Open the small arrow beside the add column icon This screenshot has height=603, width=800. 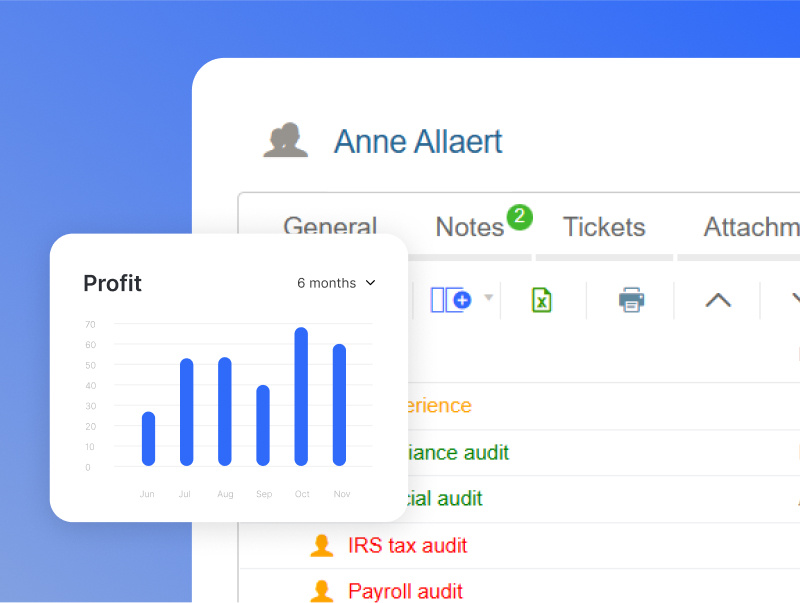[x=488, y=297]
